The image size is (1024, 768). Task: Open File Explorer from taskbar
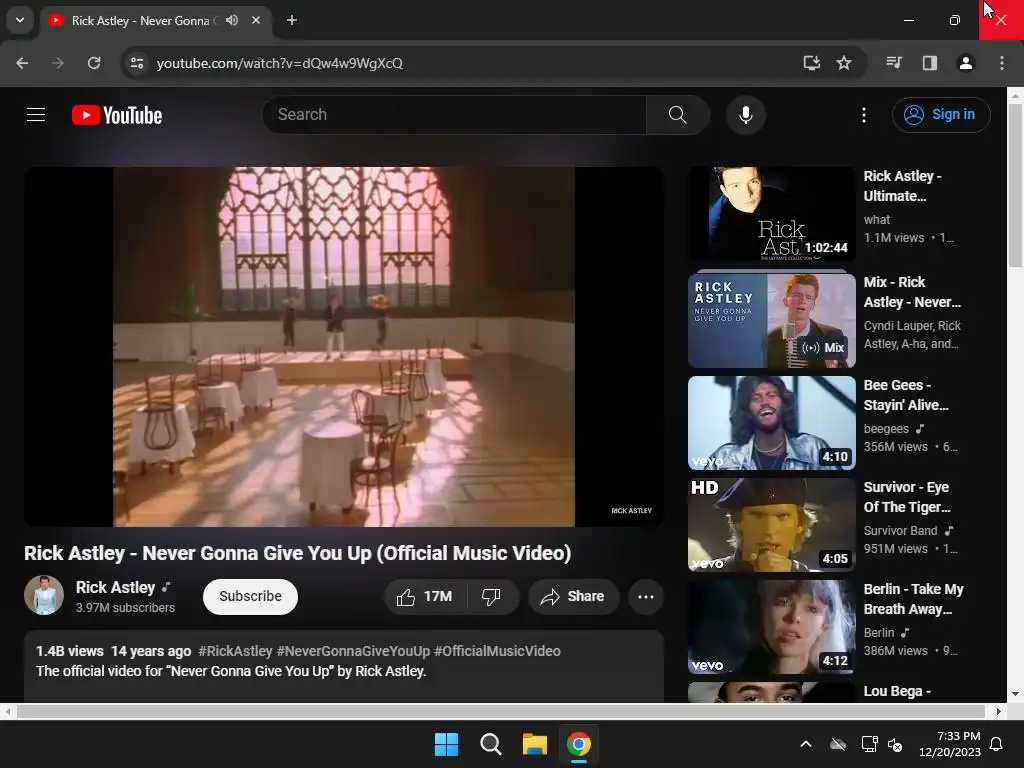(x=534, y=744)
